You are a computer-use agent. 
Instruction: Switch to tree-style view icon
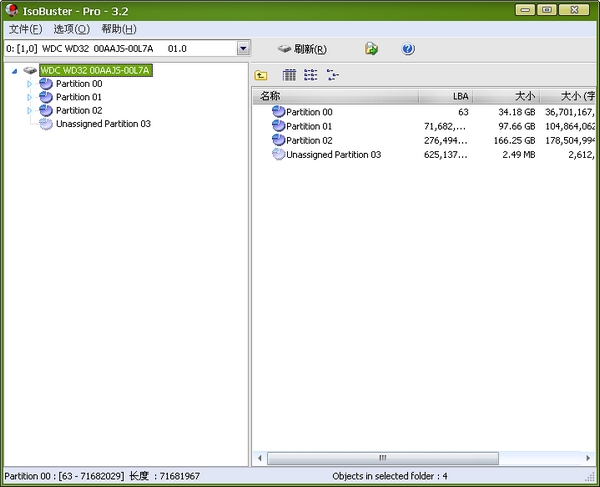tap(332, 75)
